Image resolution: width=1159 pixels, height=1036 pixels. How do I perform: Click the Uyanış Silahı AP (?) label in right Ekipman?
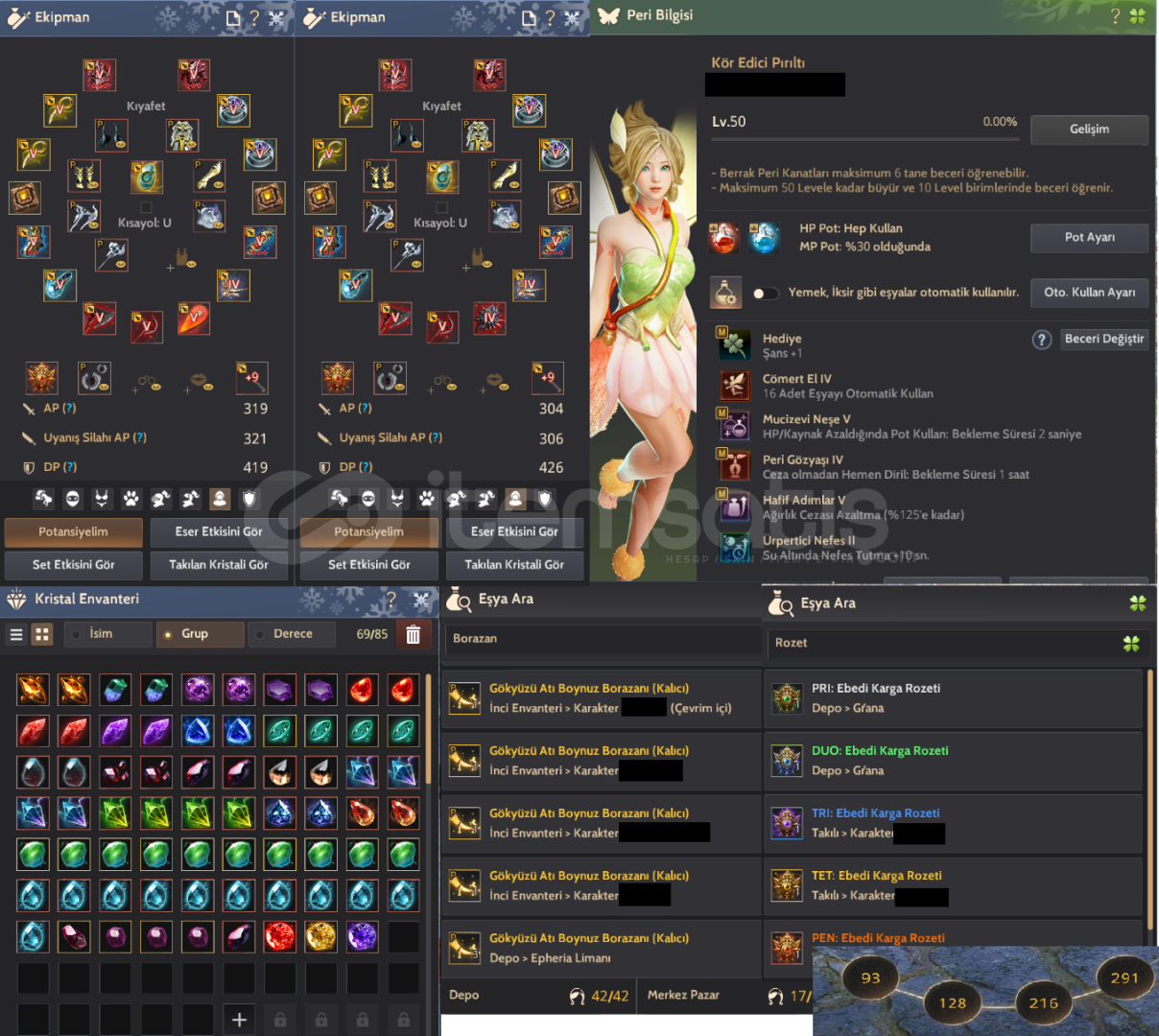point(390,438)
